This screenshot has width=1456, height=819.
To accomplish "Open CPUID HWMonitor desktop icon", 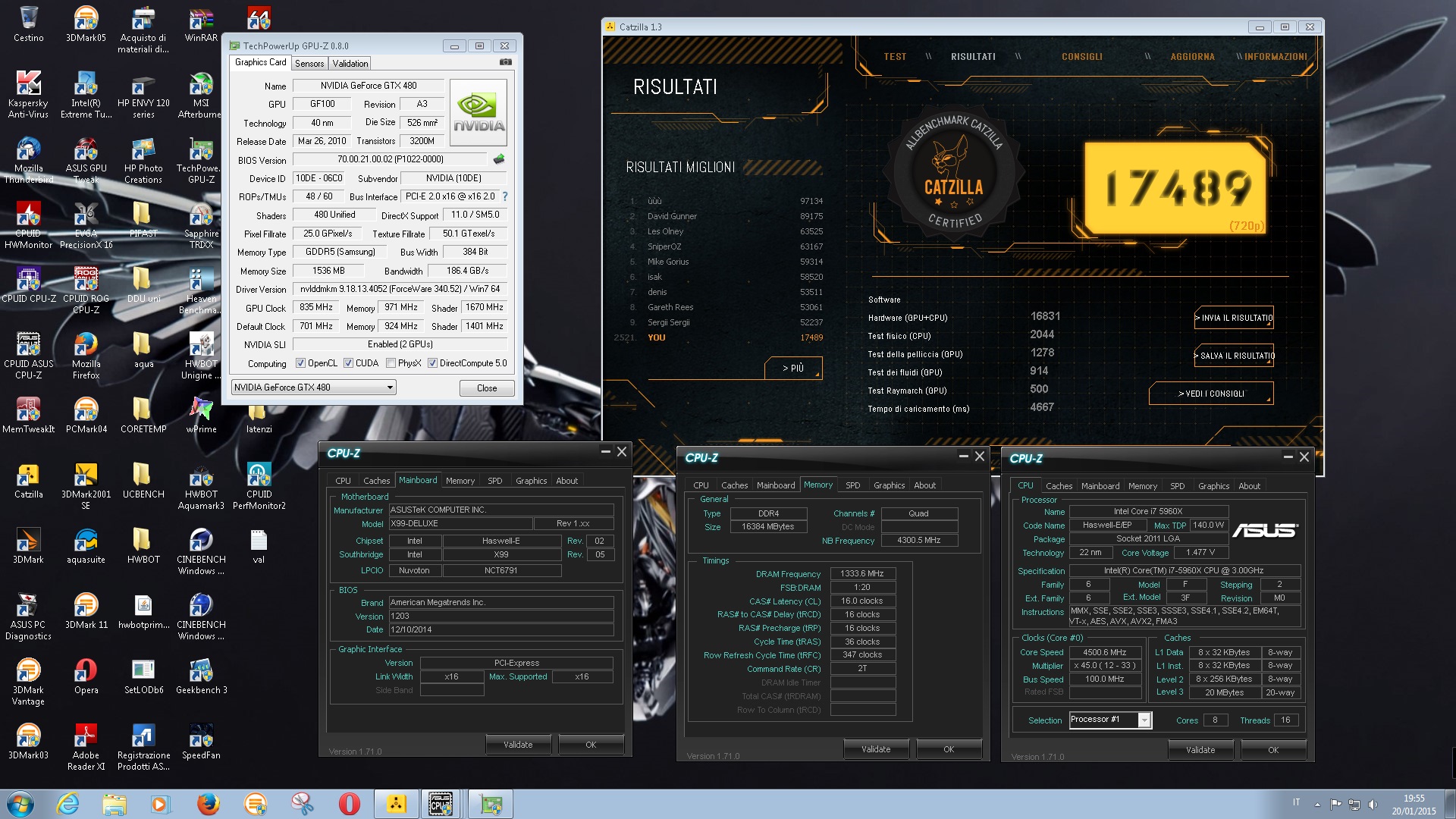I will coord(29,225).
